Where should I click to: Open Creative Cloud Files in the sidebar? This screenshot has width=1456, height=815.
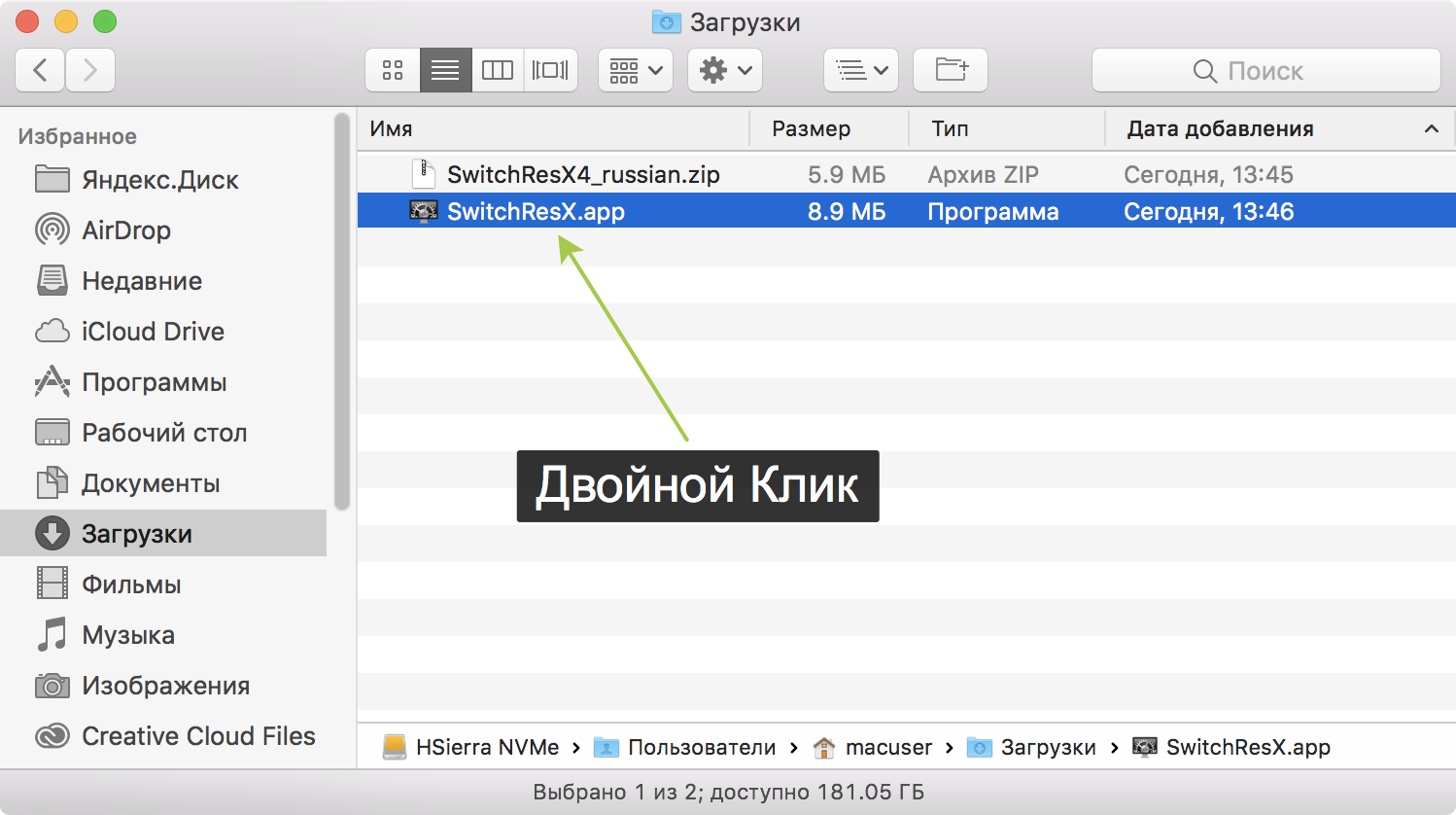[163, 736]
